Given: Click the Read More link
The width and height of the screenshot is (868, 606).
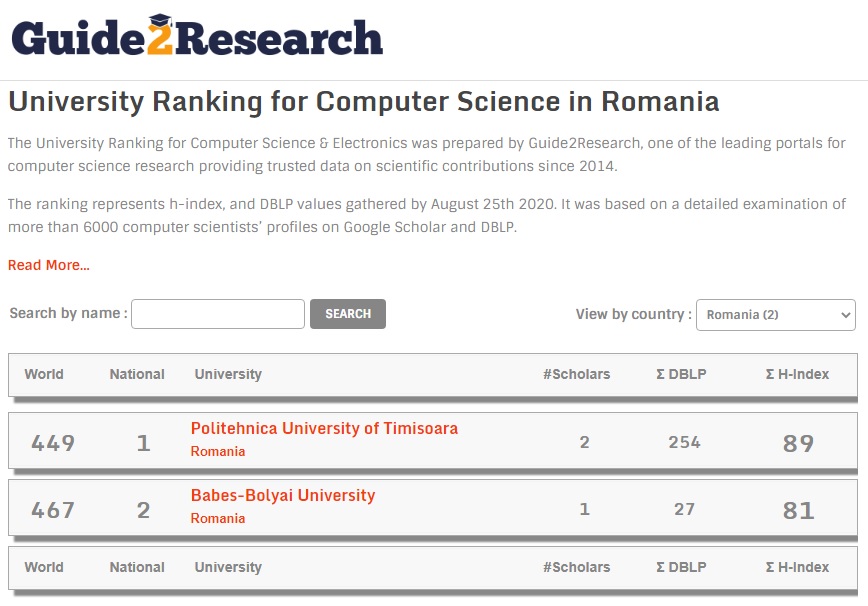Looking at the screenshot, I should pyautogui.click(x=49, y=265).
